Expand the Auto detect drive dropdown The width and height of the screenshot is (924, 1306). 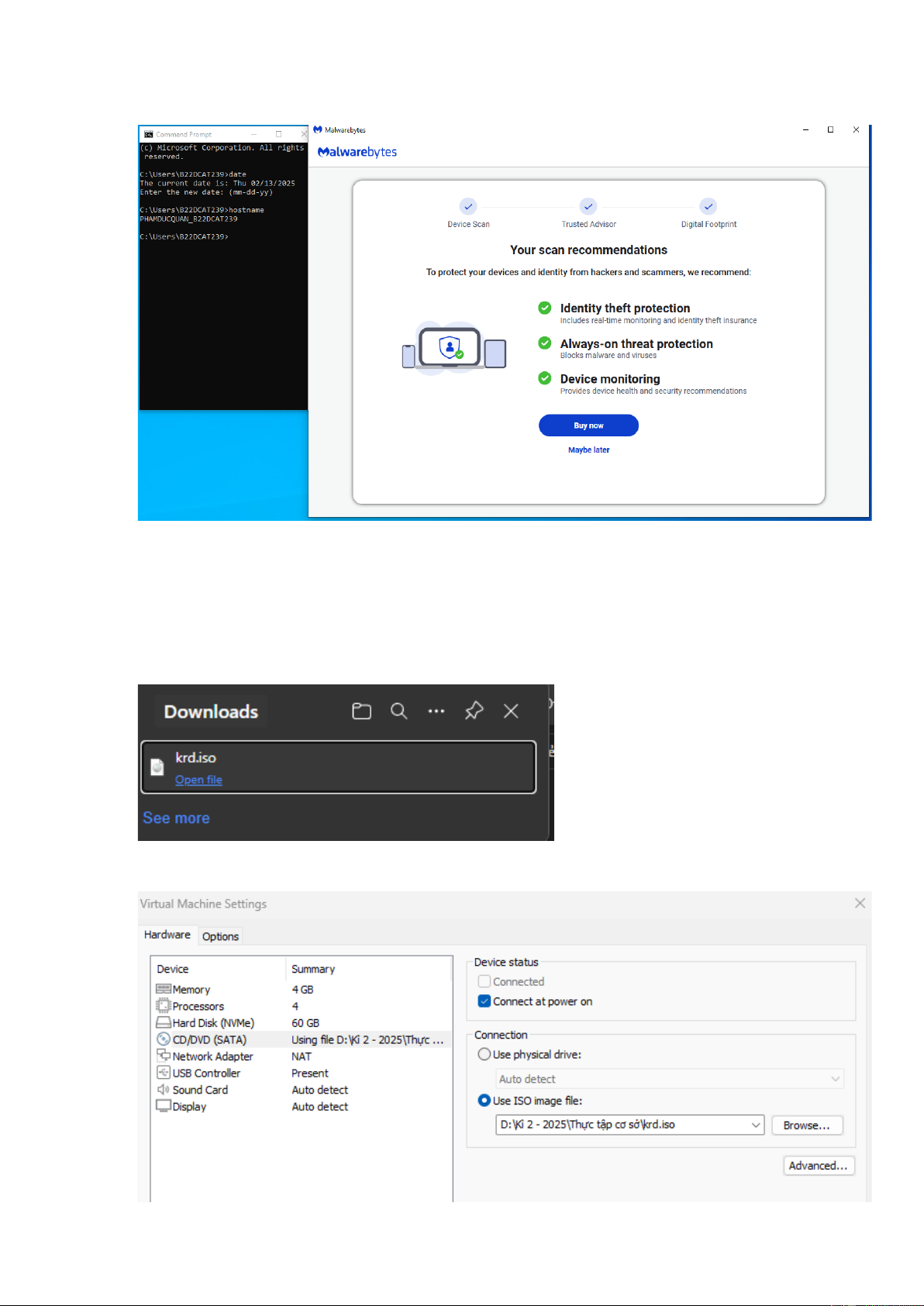point(835,1079)
